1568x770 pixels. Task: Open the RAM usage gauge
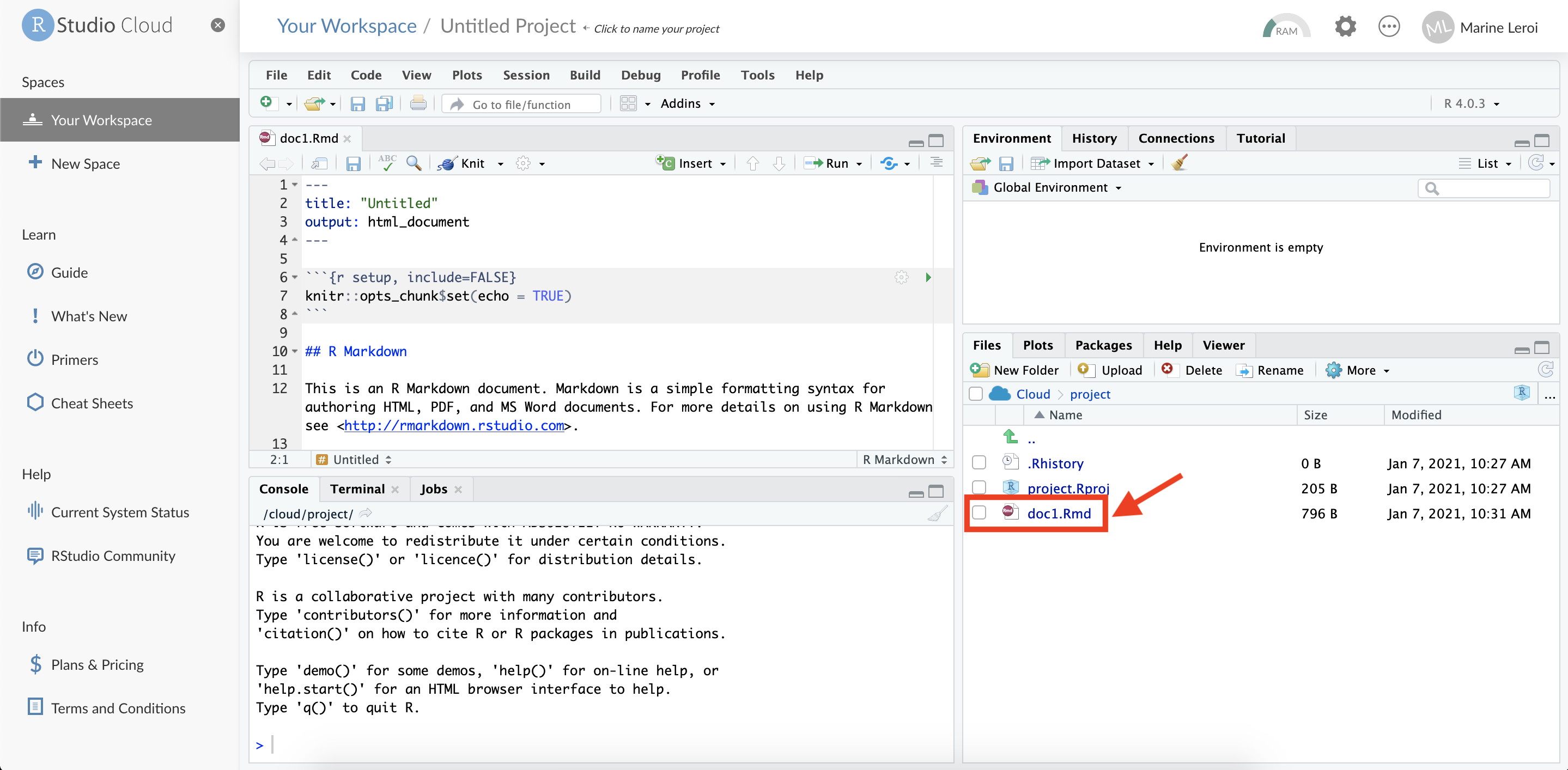pyautogui.click(x=1286, y=27)
